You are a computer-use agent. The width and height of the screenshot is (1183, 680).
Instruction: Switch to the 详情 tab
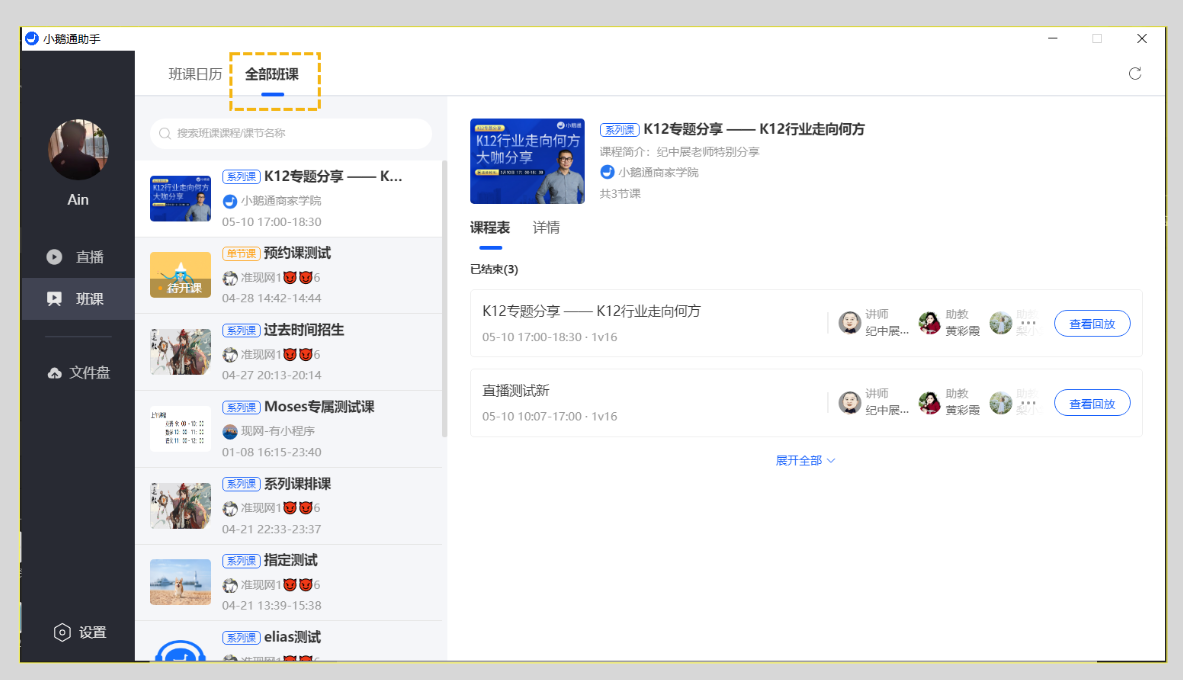pos(546,228)
